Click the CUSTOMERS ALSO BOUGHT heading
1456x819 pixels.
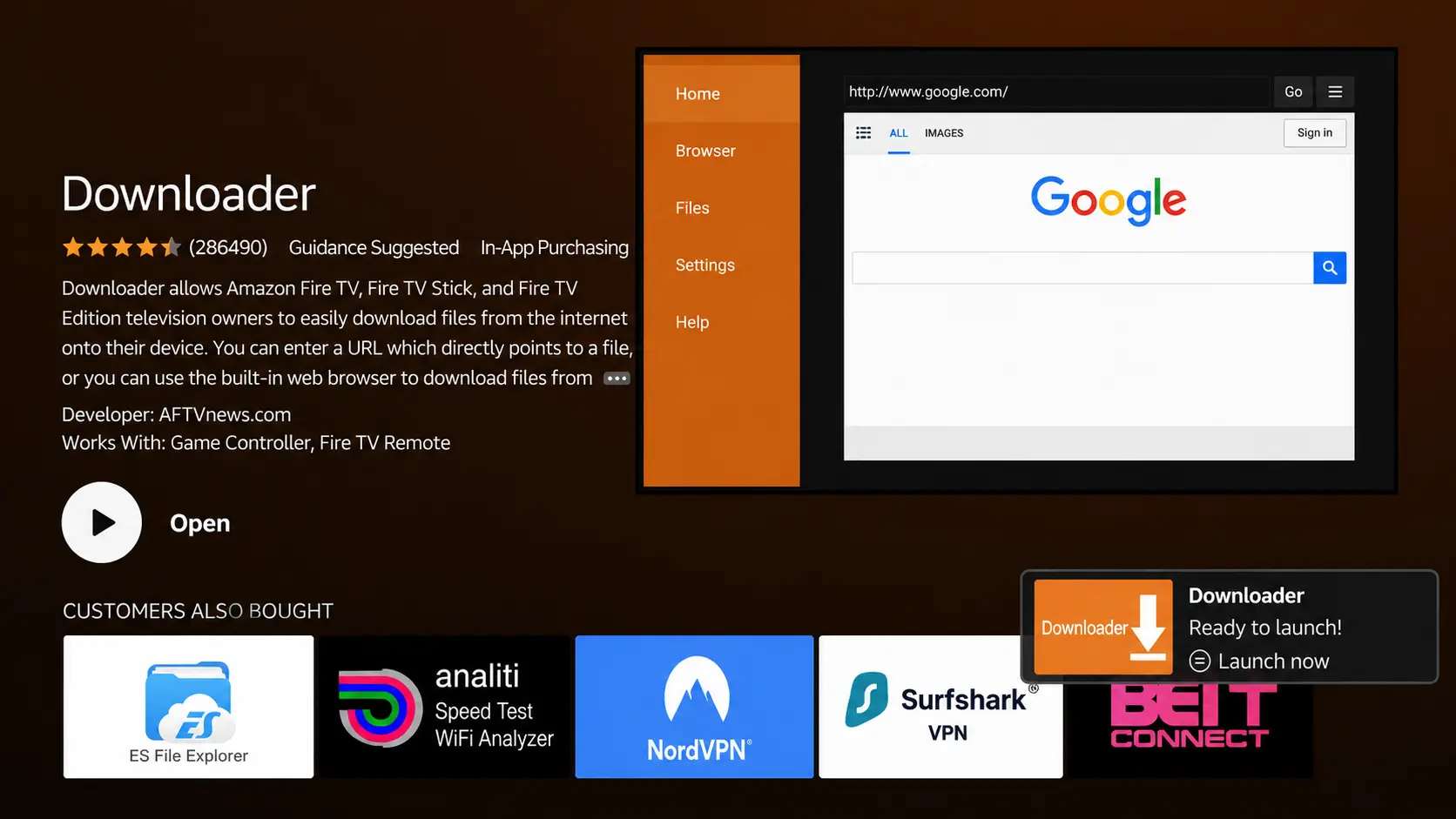point(198,611)
